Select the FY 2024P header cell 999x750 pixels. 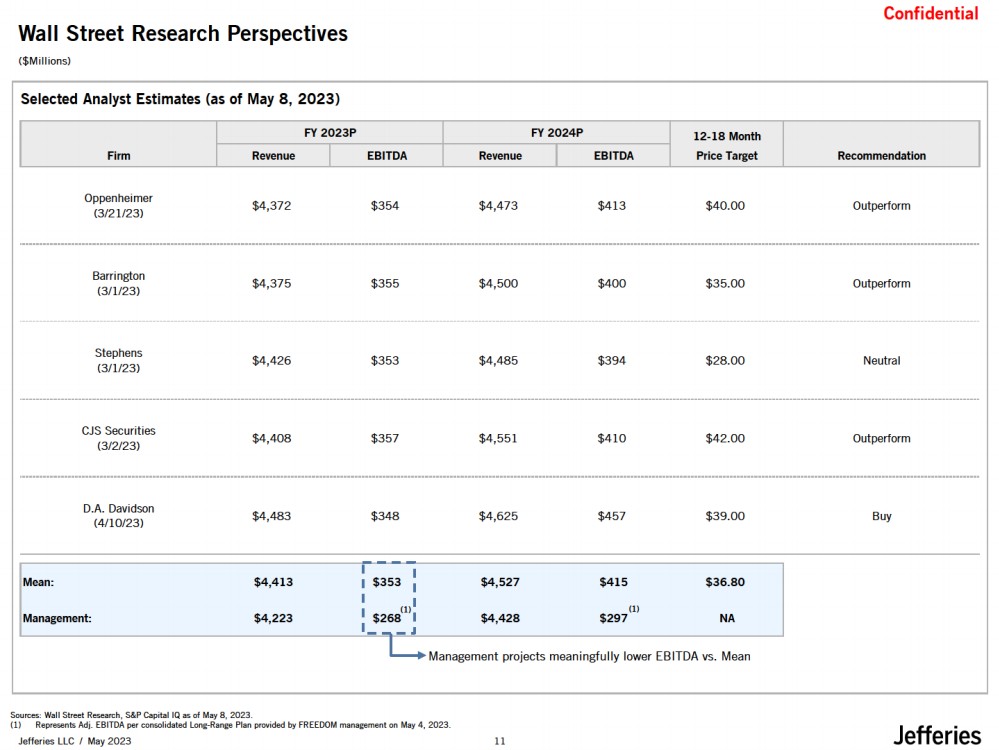tap(556, 132)
